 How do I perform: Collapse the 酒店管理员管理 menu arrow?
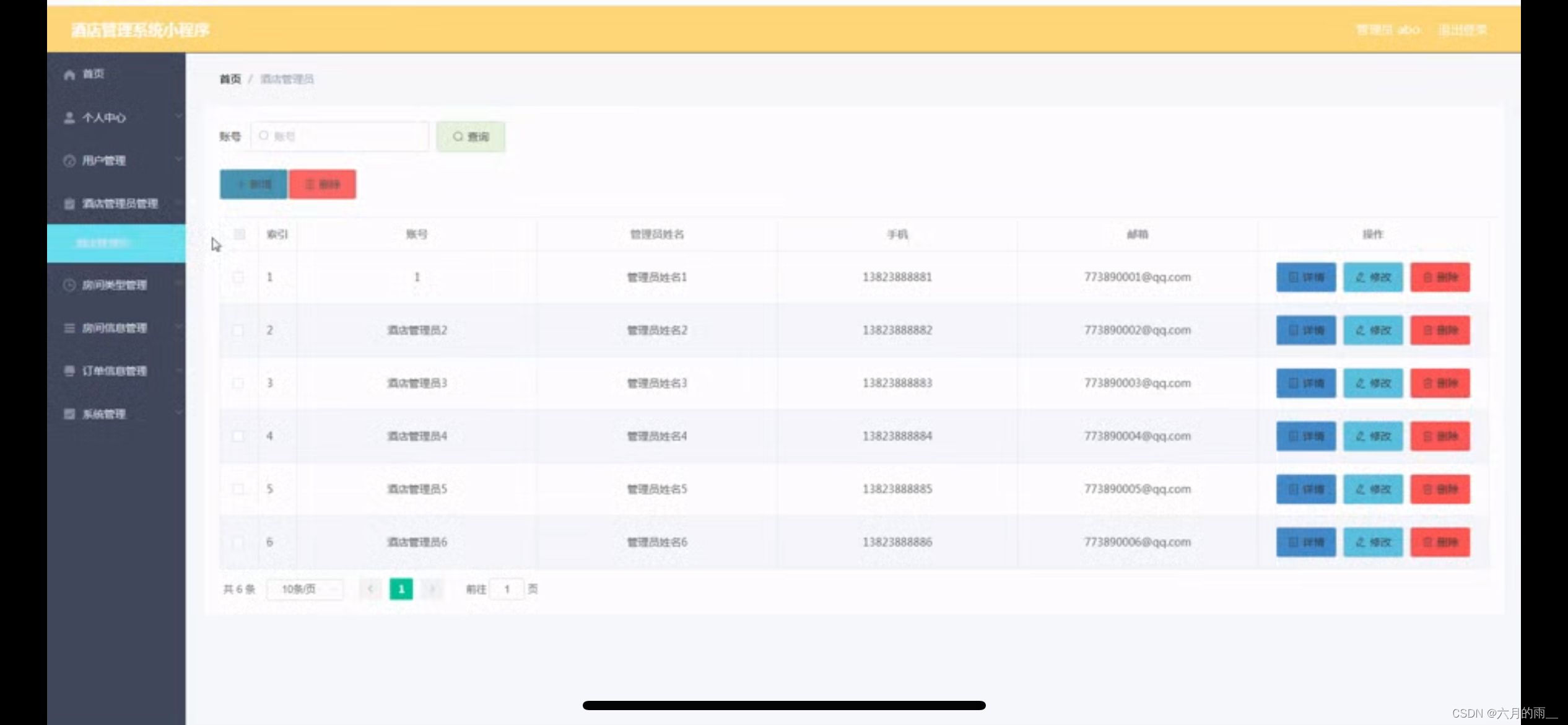click(178, 203)
